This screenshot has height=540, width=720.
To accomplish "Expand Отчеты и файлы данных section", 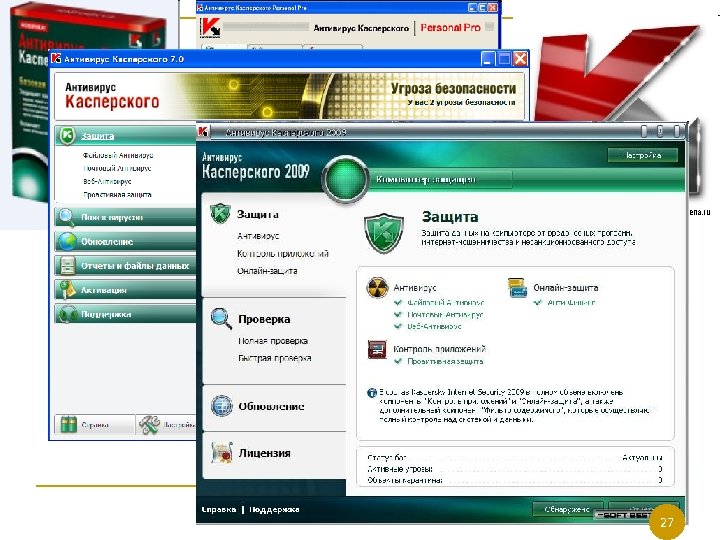I will pos(126,266).
